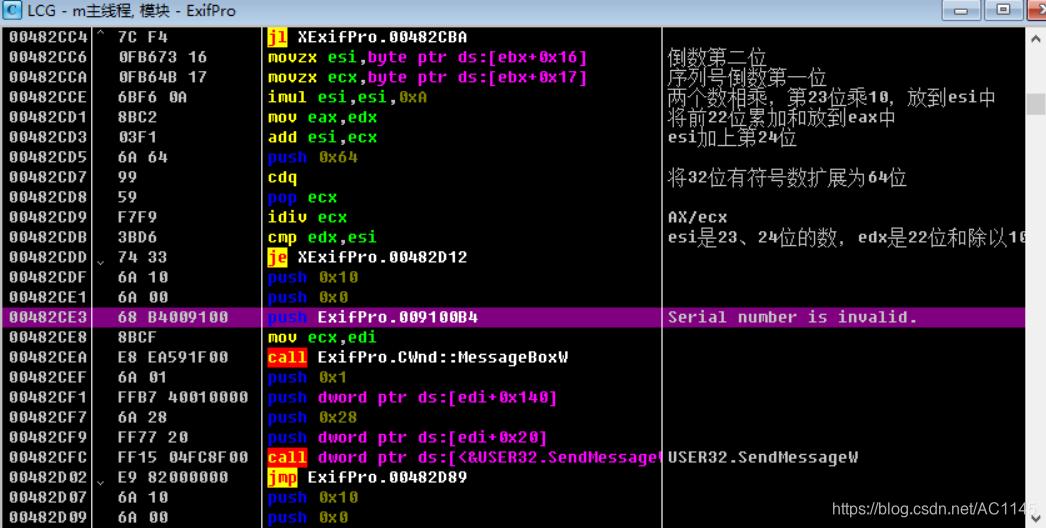The width and height of the screenshot is (1046, 528).
Task: Select the imul esi,esi,0xA instruction
Action: pos(347,97)
